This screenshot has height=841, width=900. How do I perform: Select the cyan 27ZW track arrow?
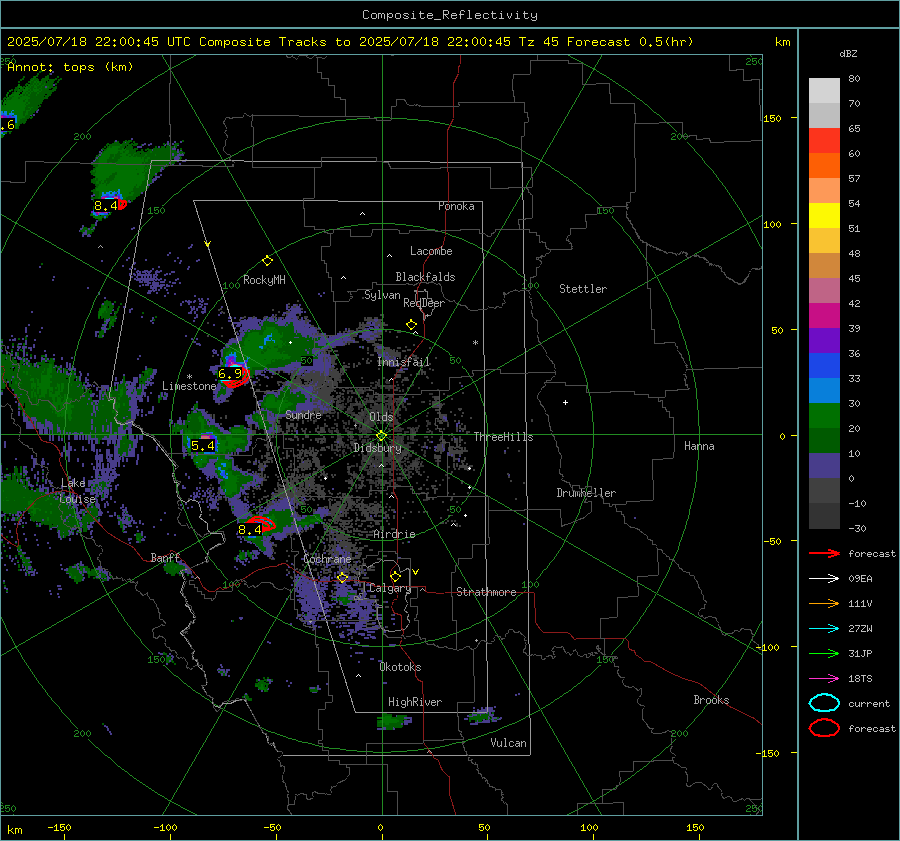(x=824, y=629)
